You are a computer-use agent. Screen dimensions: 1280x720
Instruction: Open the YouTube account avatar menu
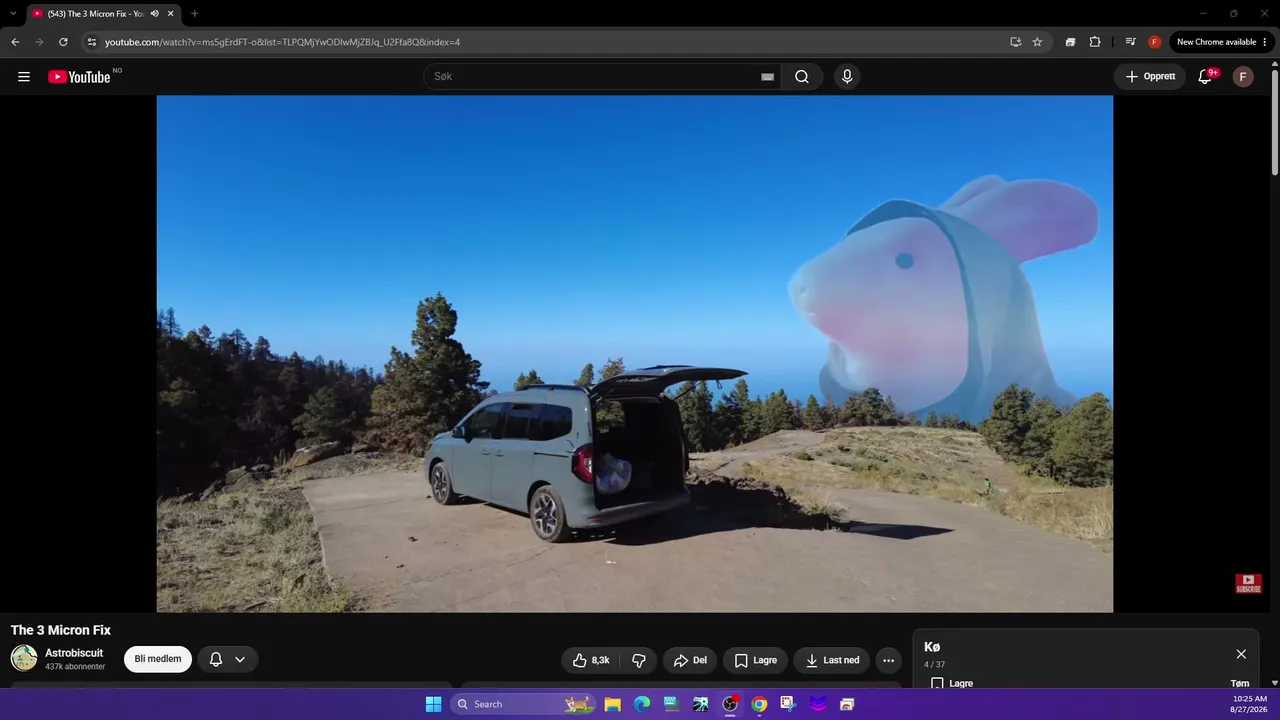1243,77
